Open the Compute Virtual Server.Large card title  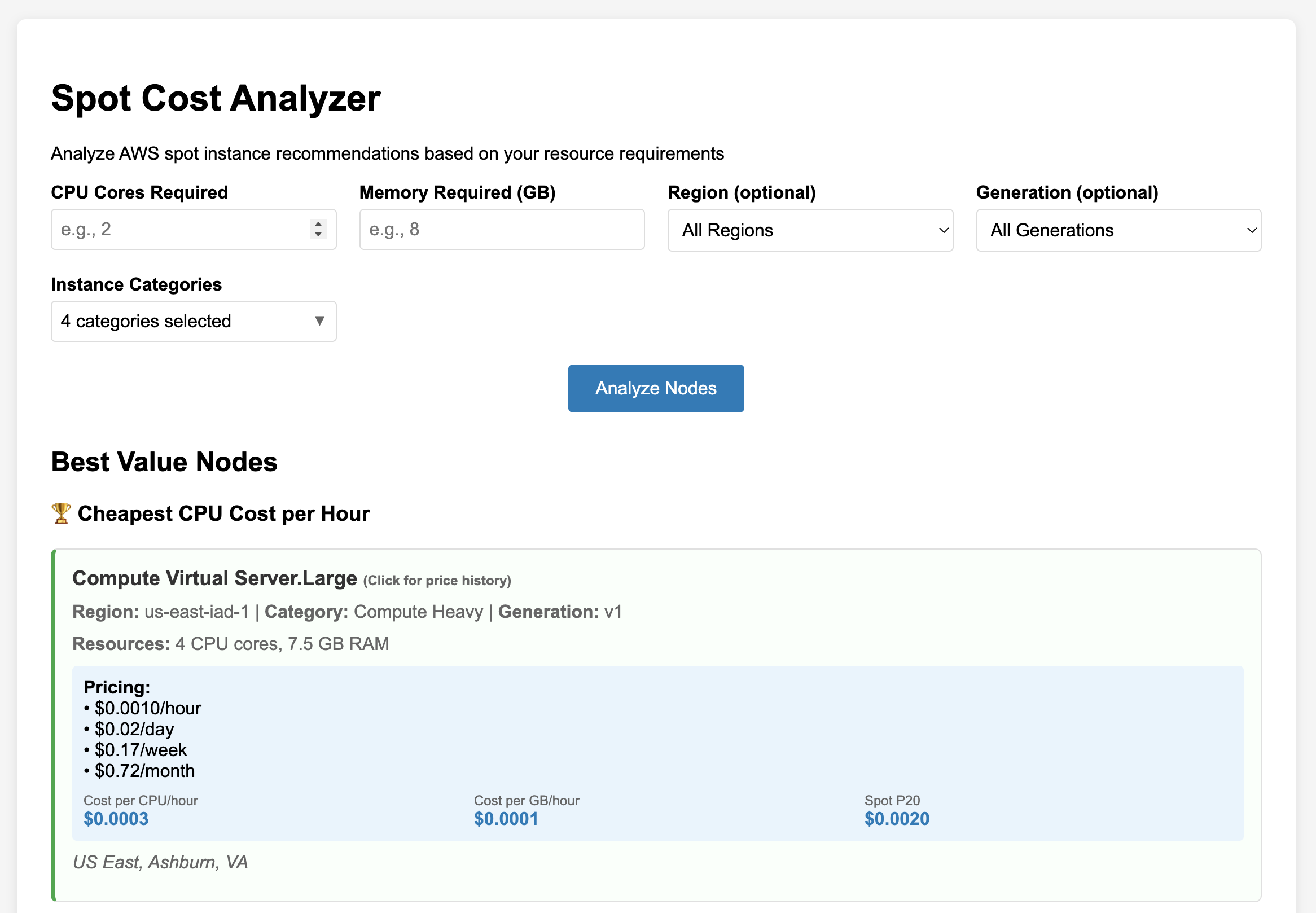coord(214,578)
